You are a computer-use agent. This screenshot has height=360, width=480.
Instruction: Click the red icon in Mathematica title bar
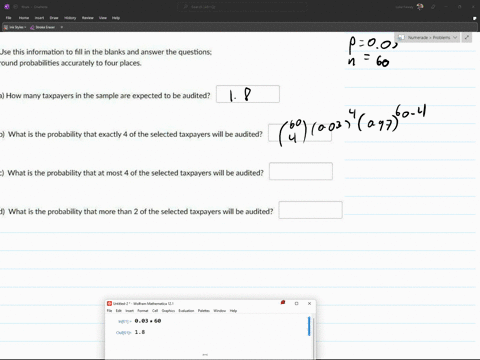click(283, 303)
